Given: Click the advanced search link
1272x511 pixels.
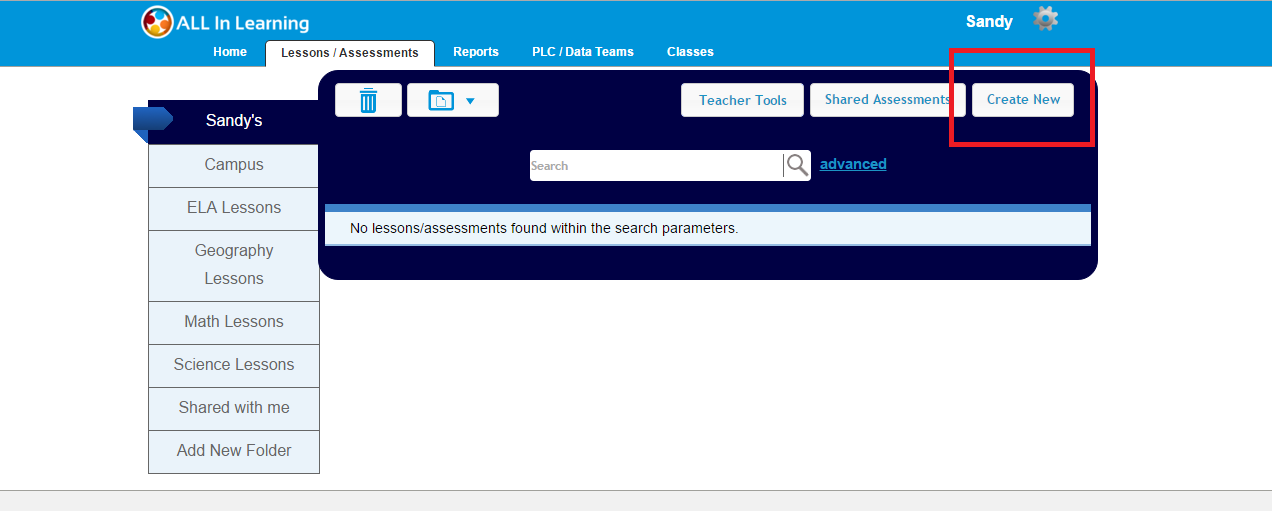Looking at the screenshot, I should tap(853, 164).
